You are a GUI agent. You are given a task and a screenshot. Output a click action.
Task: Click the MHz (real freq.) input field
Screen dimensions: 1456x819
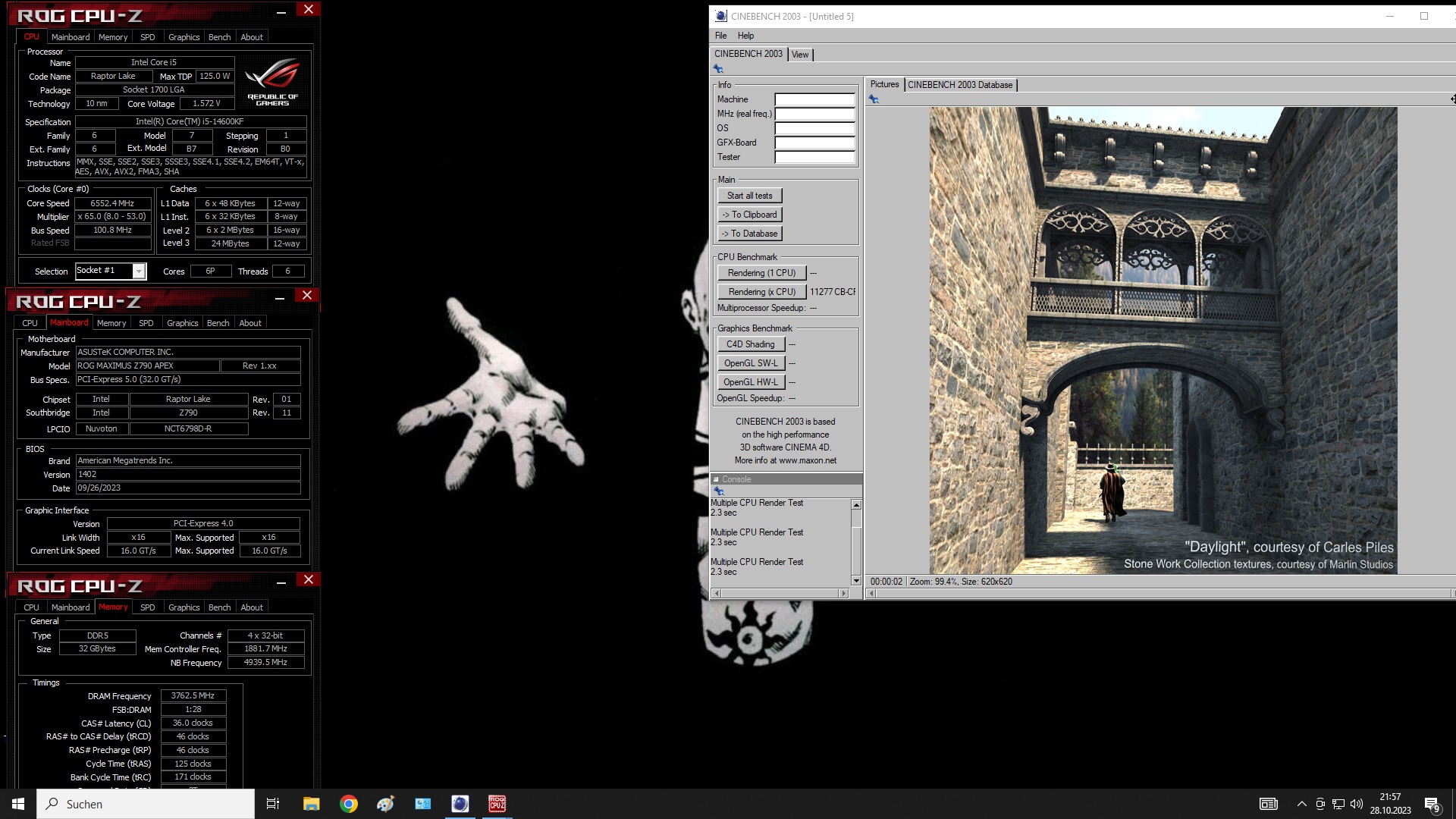[814, 114]
